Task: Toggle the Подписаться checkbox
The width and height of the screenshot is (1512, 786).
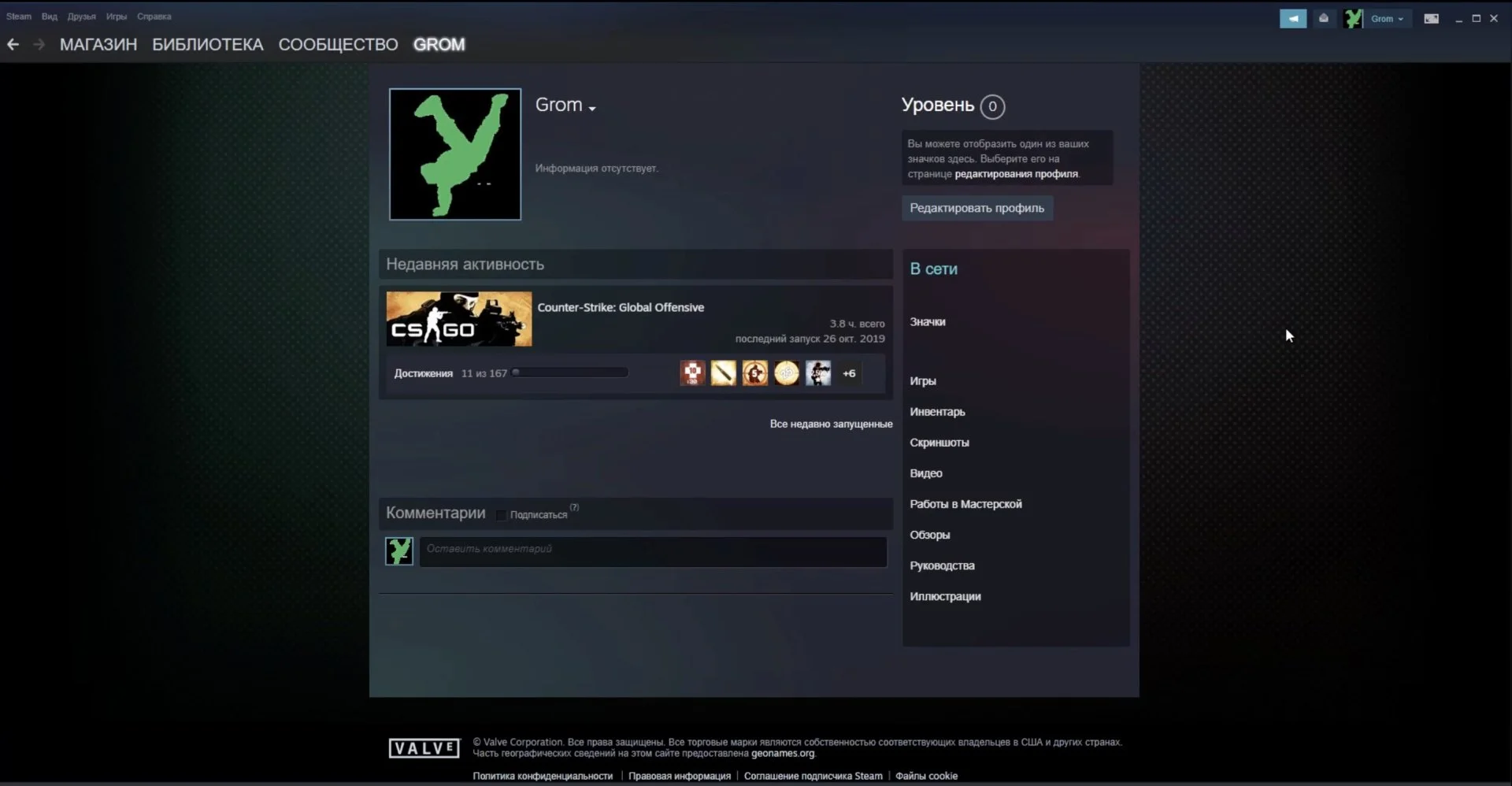Action: (x=501, y=515)
